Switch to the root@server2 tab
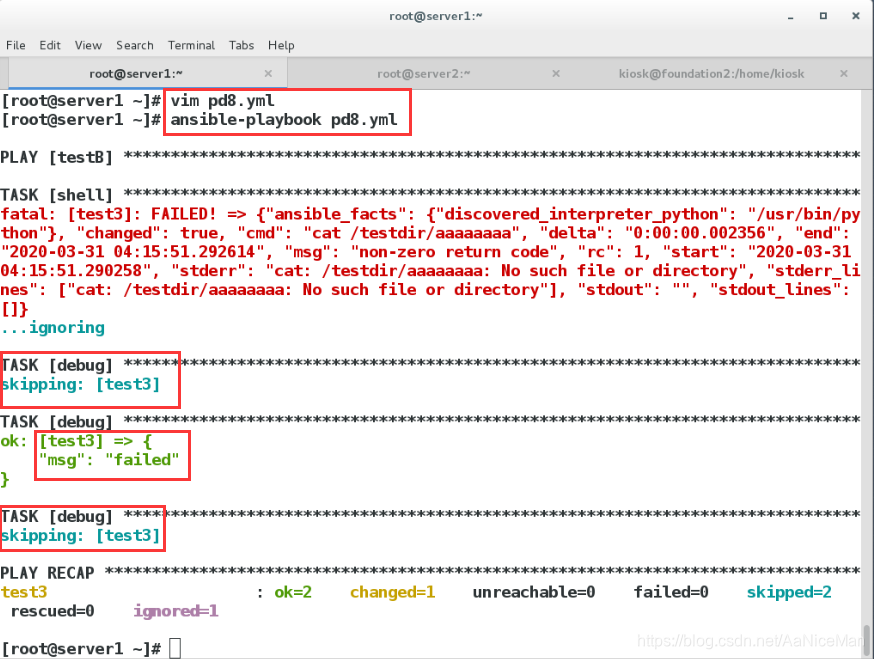Viewport: 874px width, 659px height. pyautogui.click(x=424, y=74)
